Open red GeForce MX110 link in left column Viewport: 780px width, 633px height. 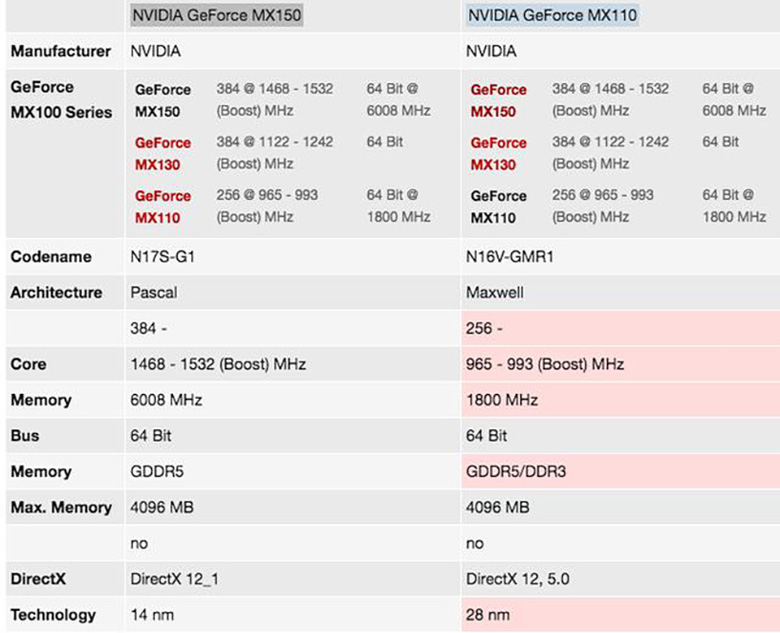tap(162, 206)
